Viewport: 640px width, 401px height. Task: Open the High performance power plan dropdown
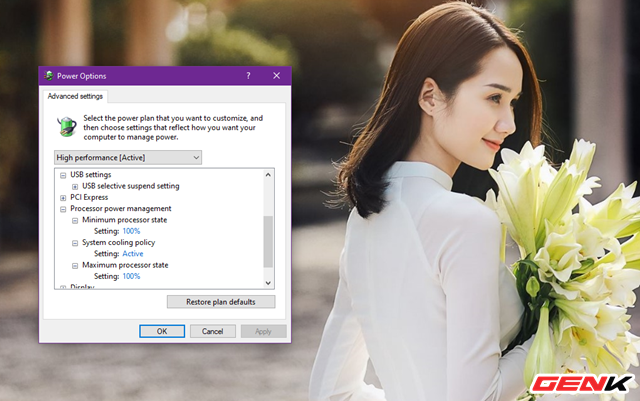click(x=129, y=157)
